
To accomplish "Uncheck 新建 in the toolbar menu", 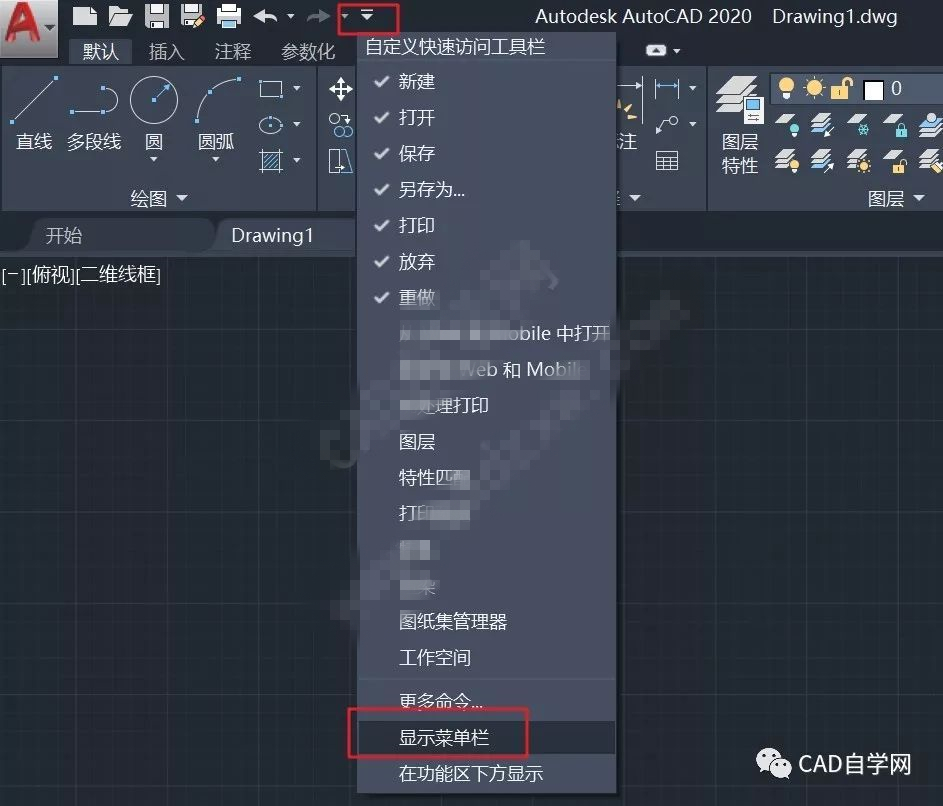I will pyautogui.click(x=486, y=81).
